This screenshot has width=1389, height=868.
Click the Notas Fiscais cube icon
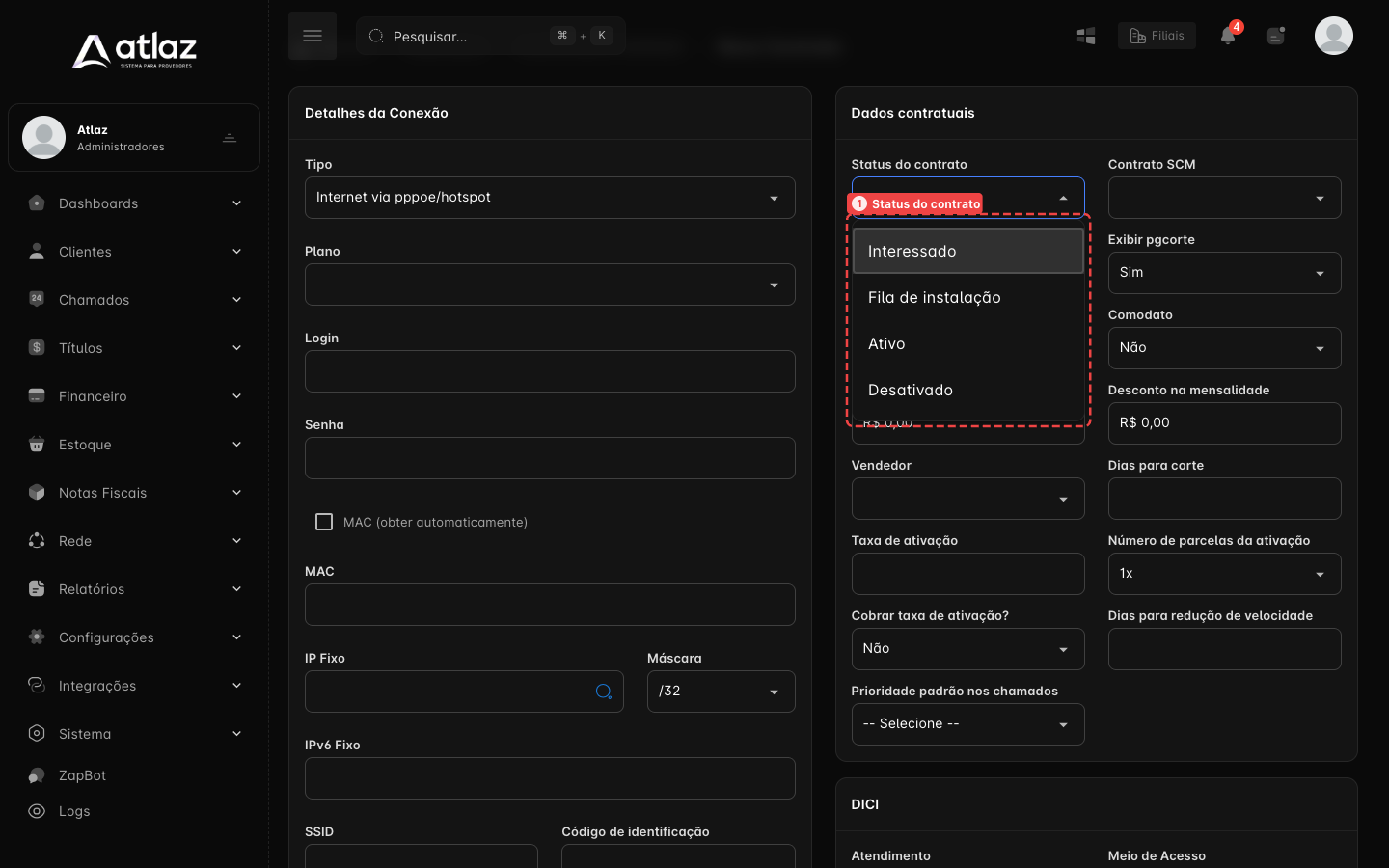(37, 493)
